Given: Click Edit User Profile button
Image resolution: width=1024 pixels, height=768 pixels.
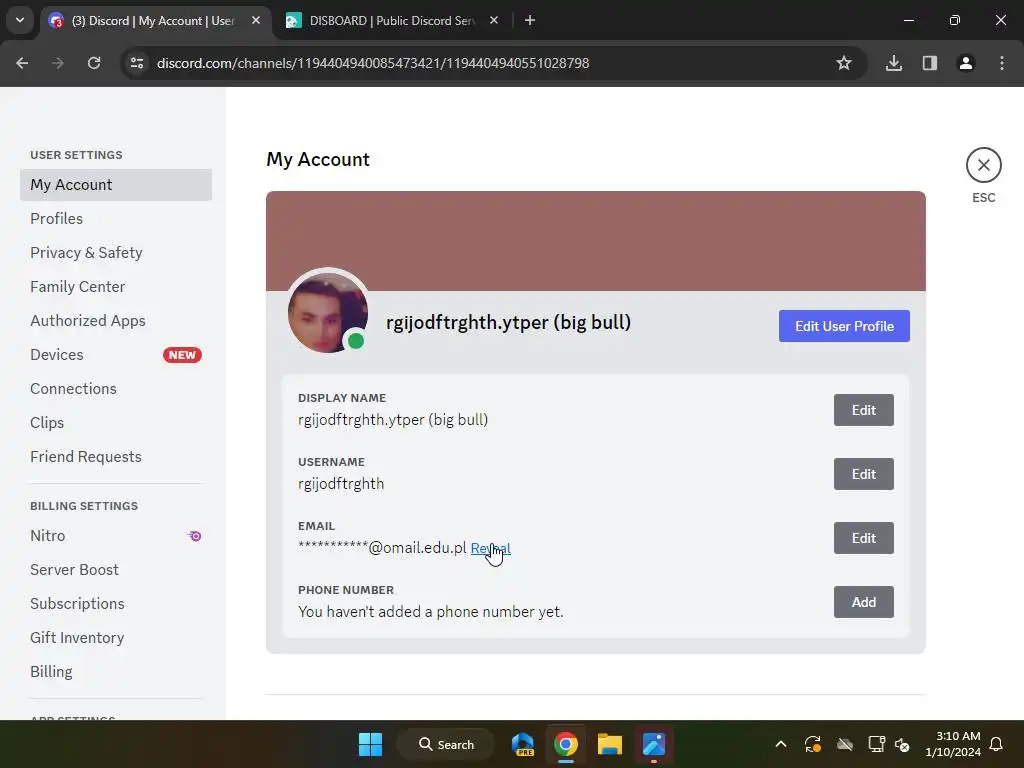Looking at the screenshot, I should 844,326.
